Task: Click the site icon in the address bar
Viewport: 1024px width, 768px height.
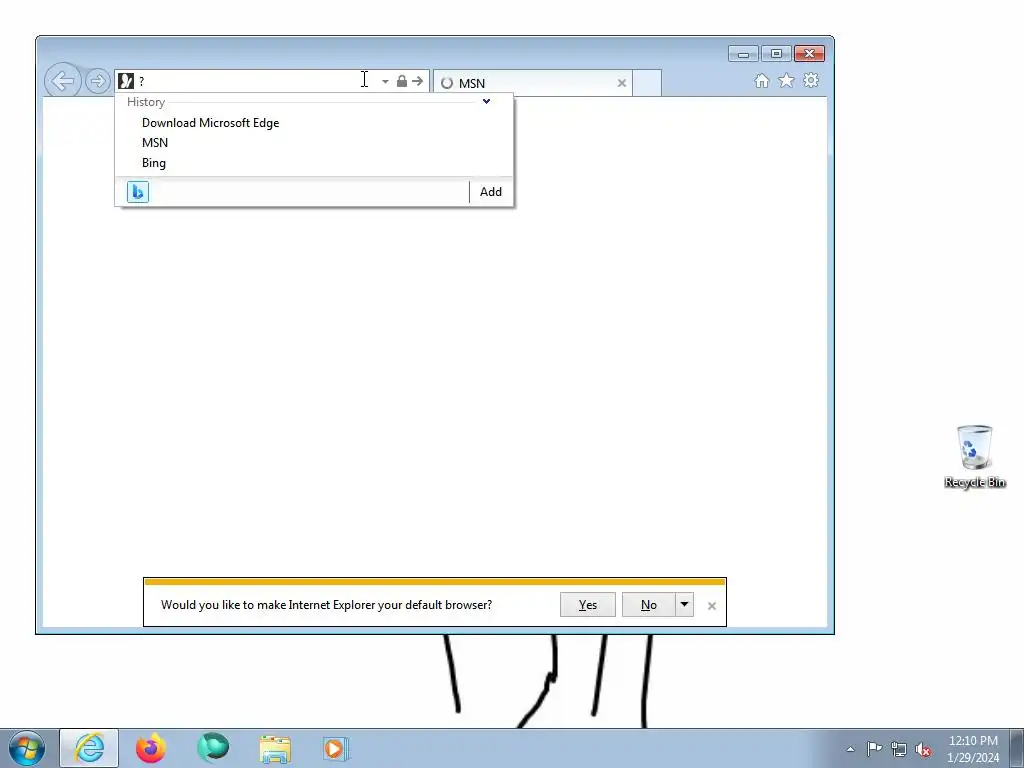Action: 126,81
